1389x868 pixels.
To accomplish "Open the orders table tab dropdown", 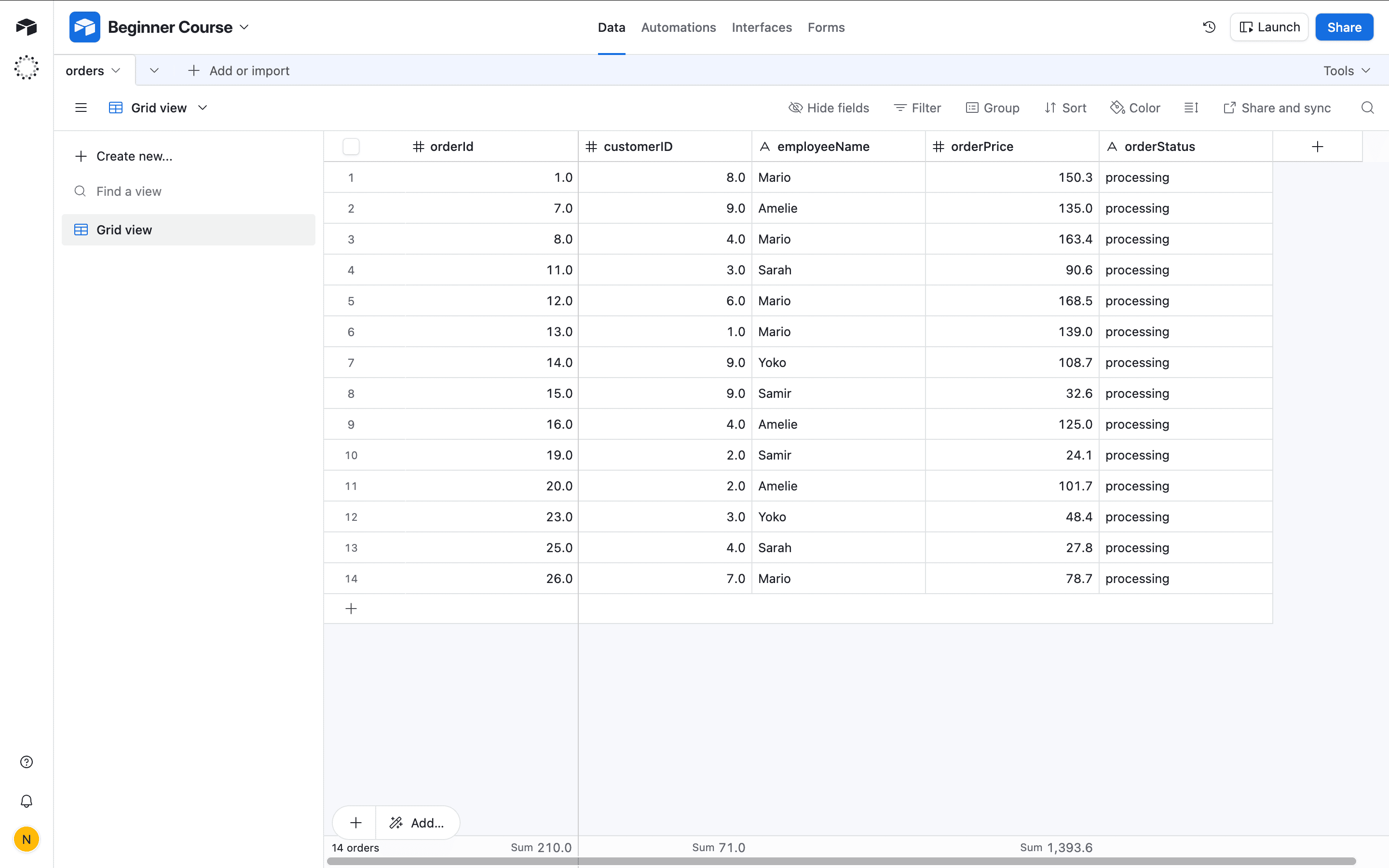I will click(116, 70).
